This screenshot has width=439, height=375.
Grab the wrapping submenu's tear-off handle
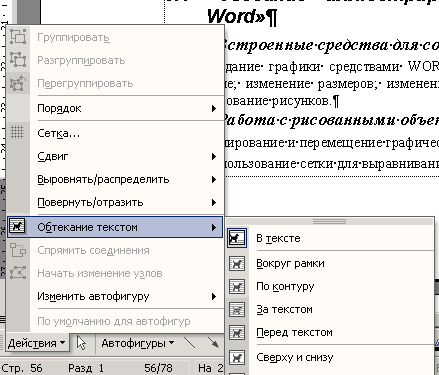(329, 221)
